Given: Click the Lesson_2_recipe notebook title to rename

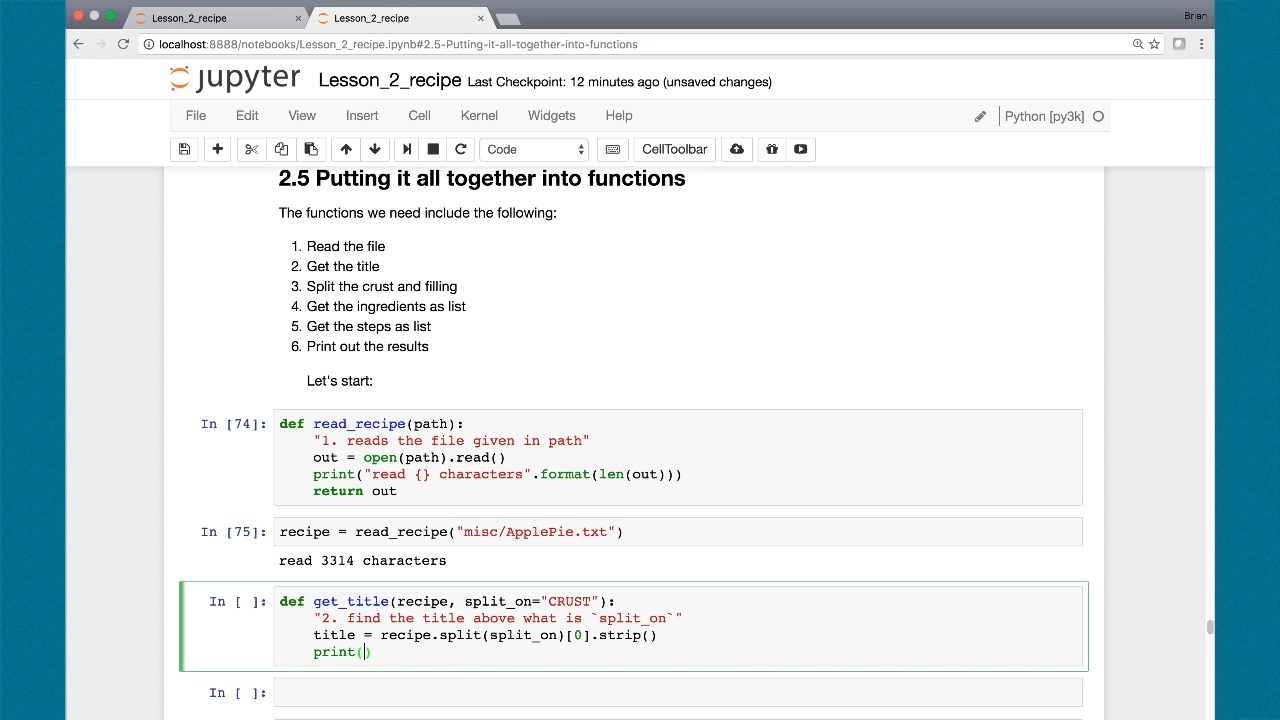Looking at the screenshot, I should pos(389,81).
